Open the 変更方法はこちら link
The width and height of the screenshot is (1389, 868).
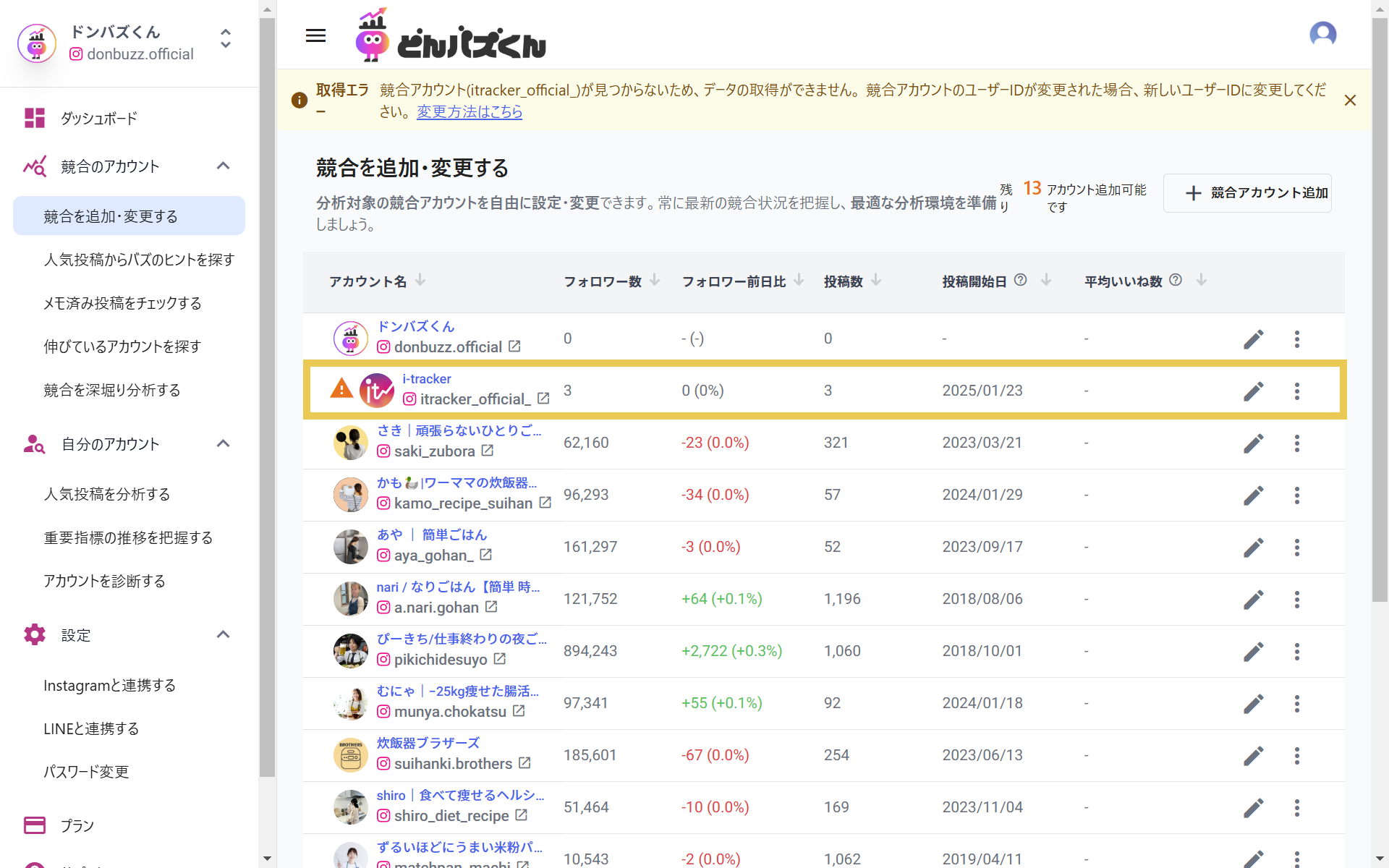click(x=469, y=112)
